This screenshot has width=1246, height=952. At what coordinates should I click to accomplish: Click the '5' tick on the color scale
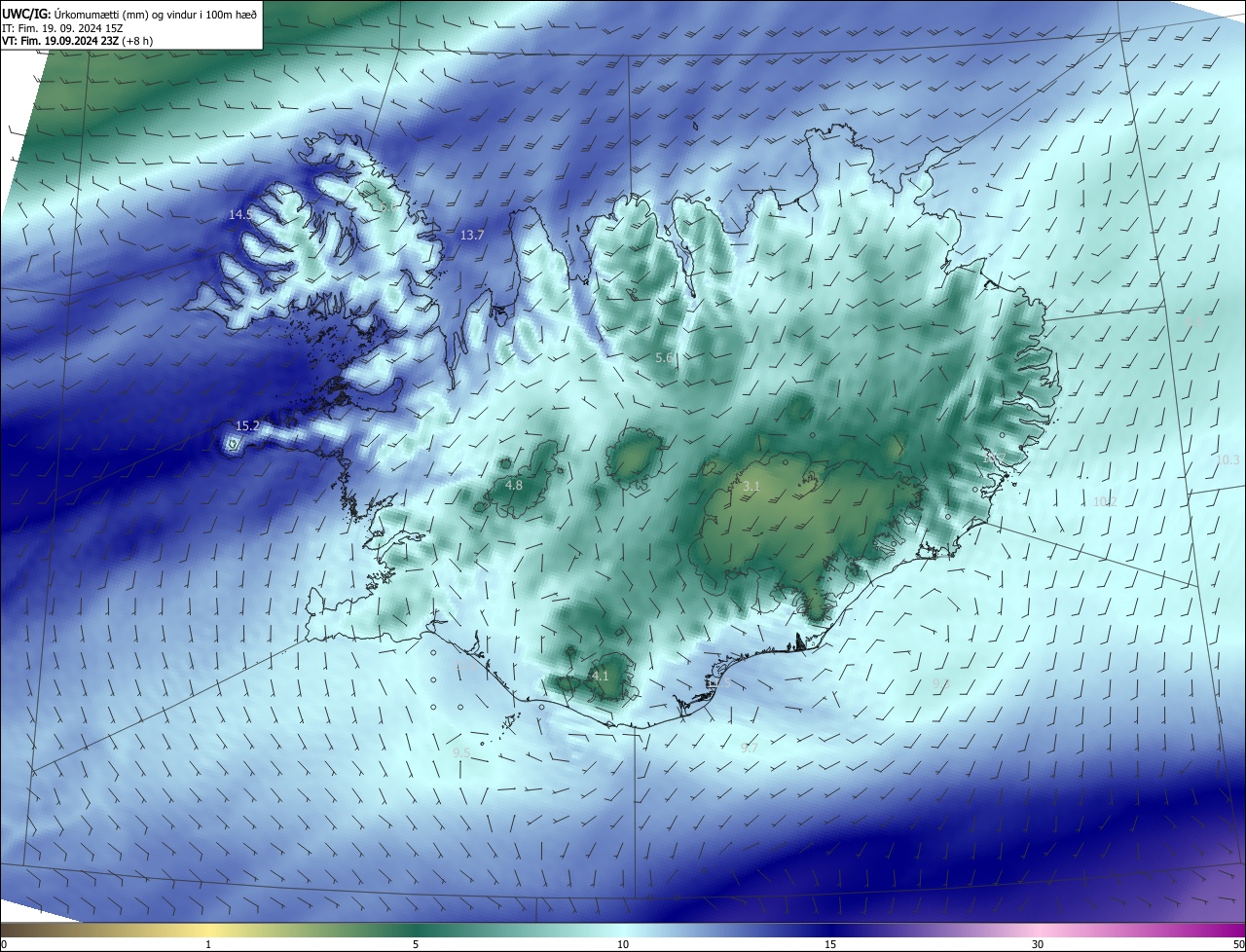[x=416, y=944]
